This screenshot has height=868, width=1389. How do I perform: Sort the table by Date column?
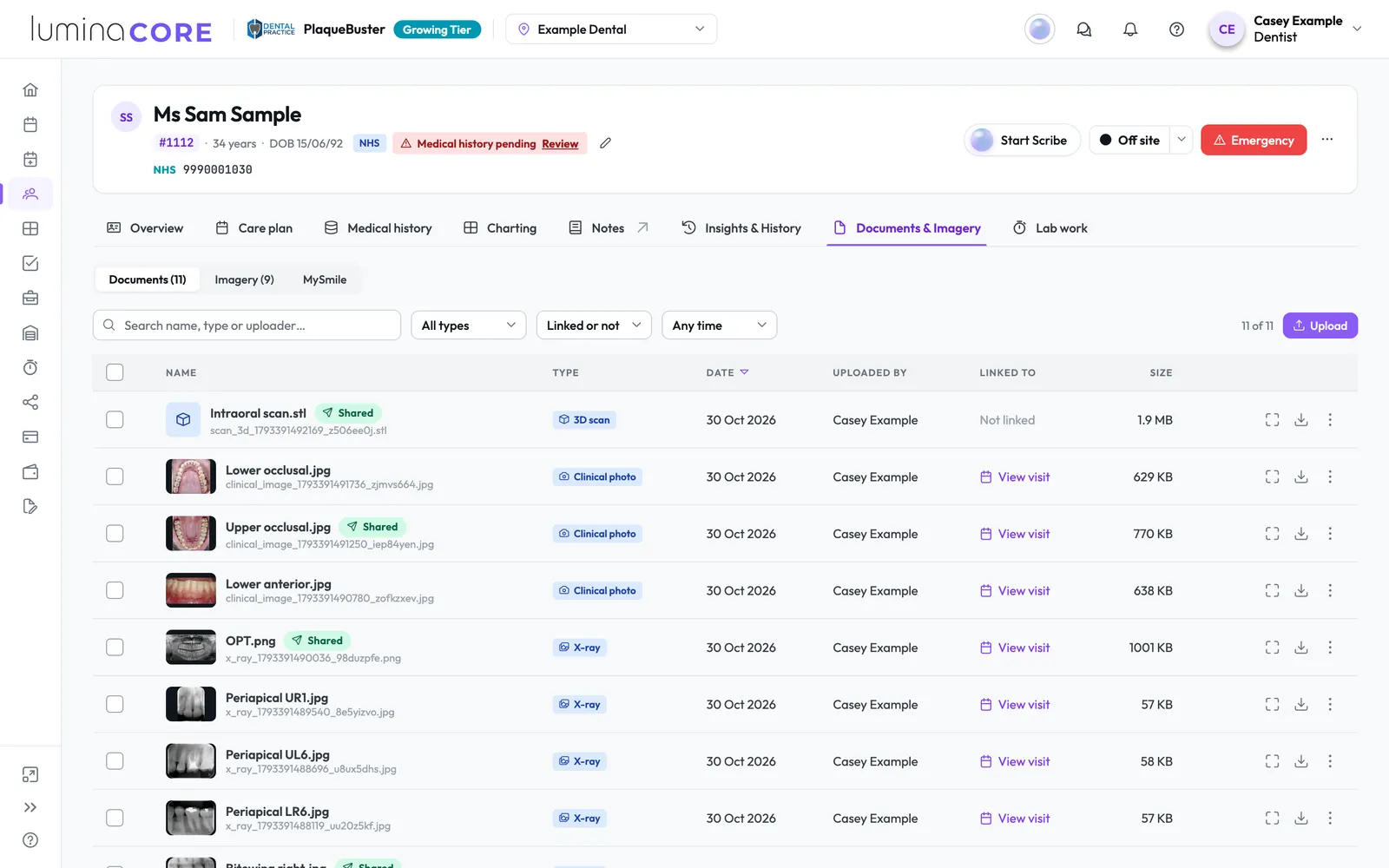click(x=727, y=372)
